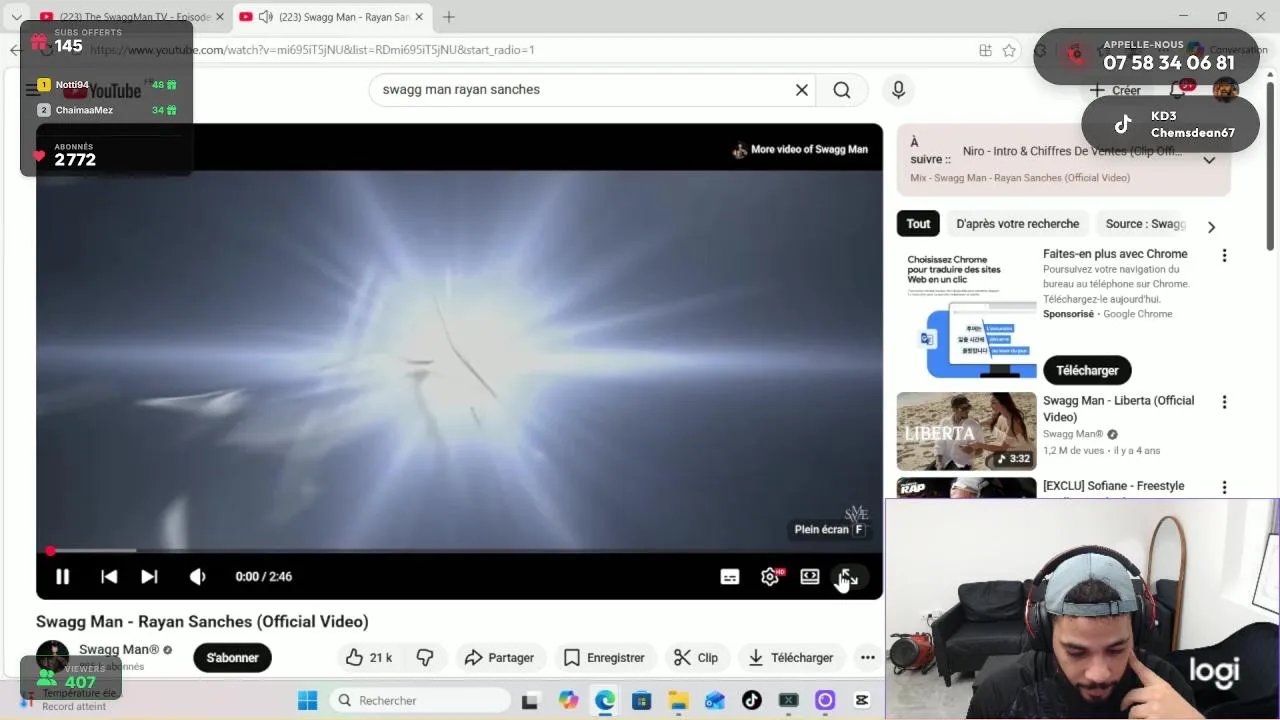This screenshot has width=1280, height=720.
Task: Clear the search box with the X icon
Action: tap(802, 90)
